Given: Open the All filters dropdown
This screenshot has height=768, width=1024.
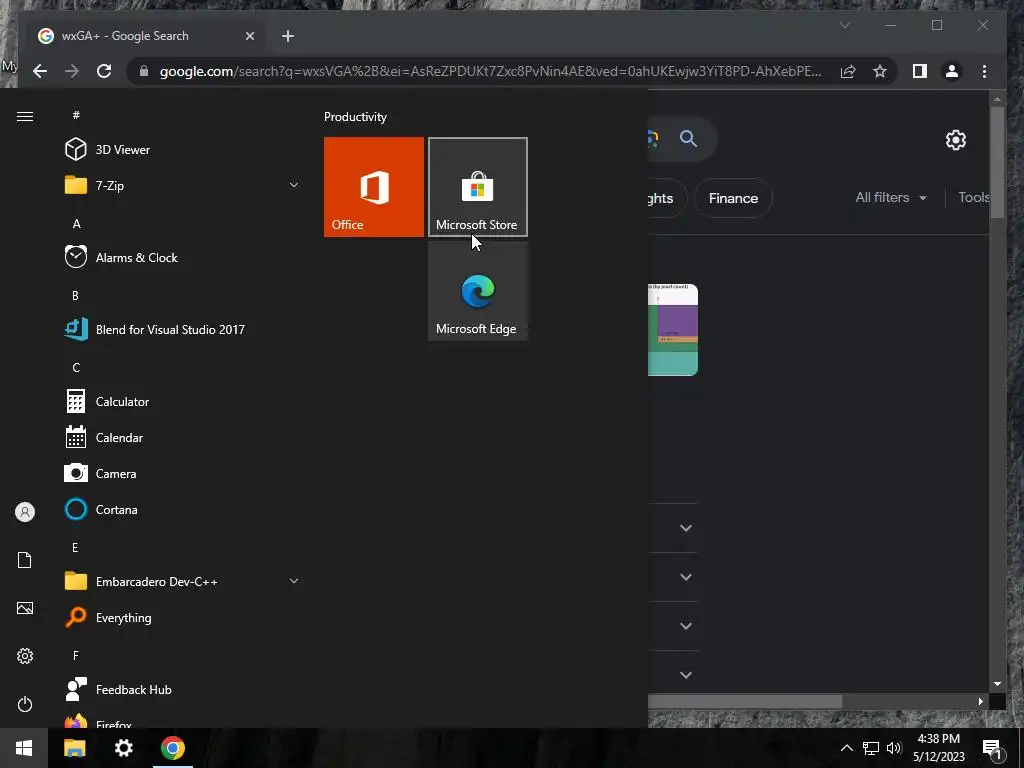Looking at the screenshot, I should pyautogui.click(x=891, y=197).
